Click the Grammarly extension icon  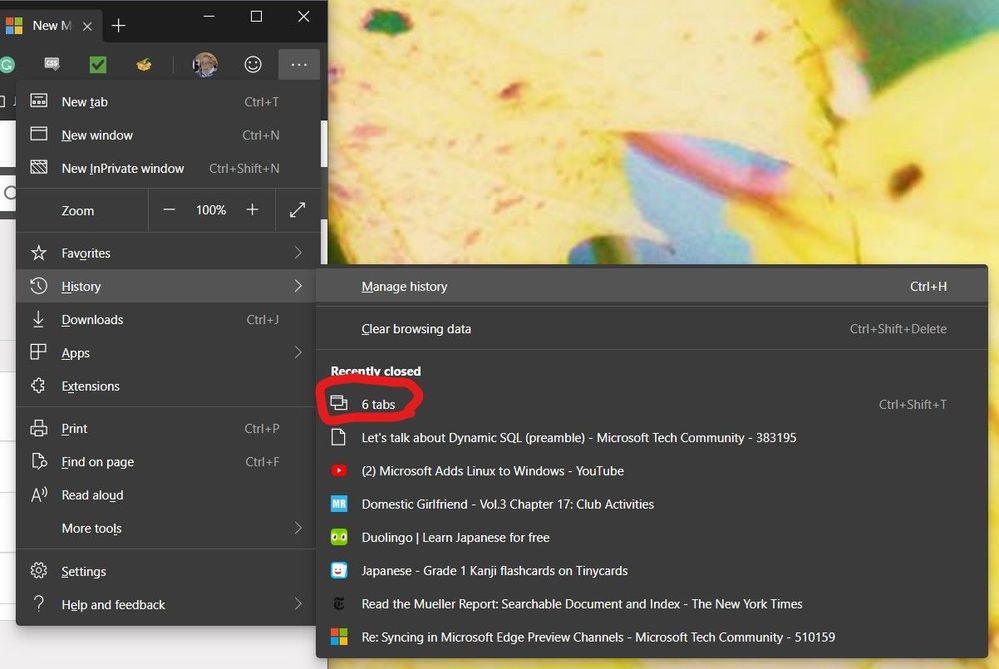coord(7,64)
